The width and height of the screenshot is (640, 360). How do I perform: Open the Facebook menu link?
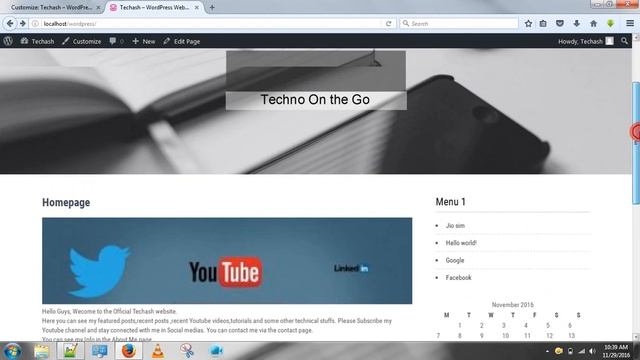[x=458, y=278]
